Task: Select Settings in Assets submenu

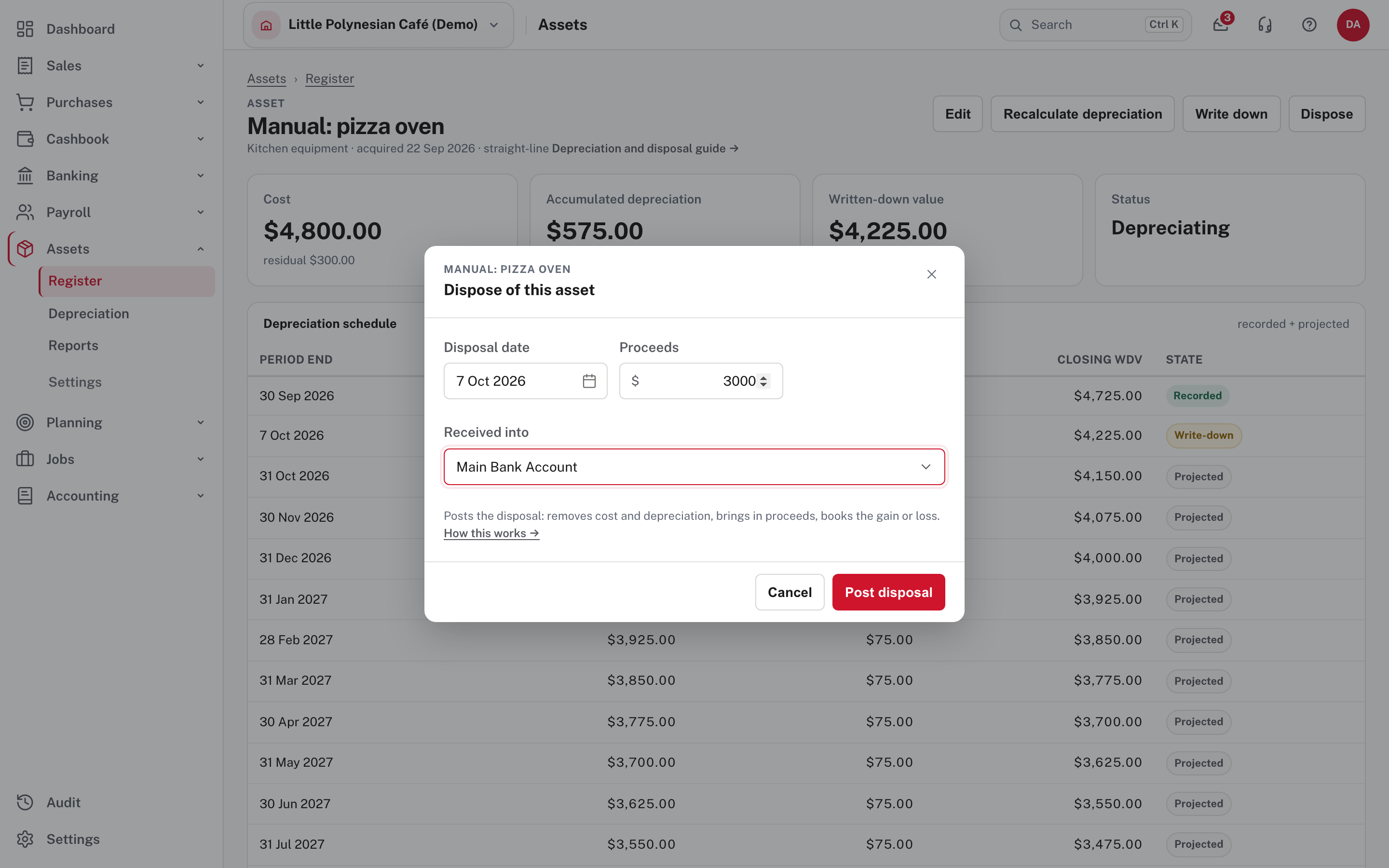Action: [x=75, y=382]
